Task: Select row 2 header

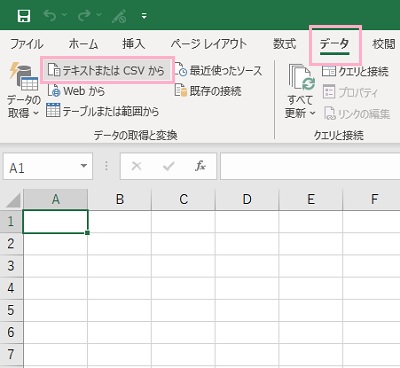Action: [11, 244]
